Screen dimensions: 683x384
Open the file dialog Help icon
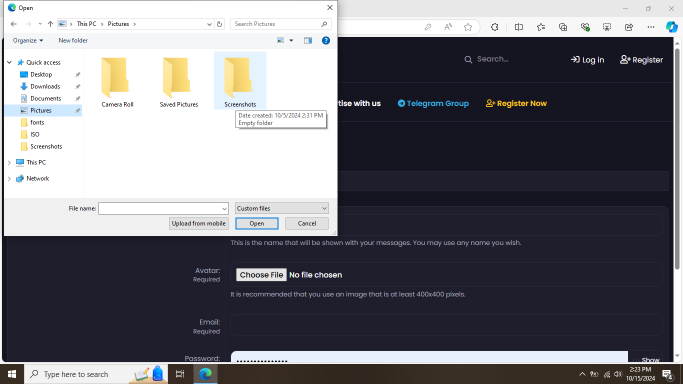pos(325,40)
